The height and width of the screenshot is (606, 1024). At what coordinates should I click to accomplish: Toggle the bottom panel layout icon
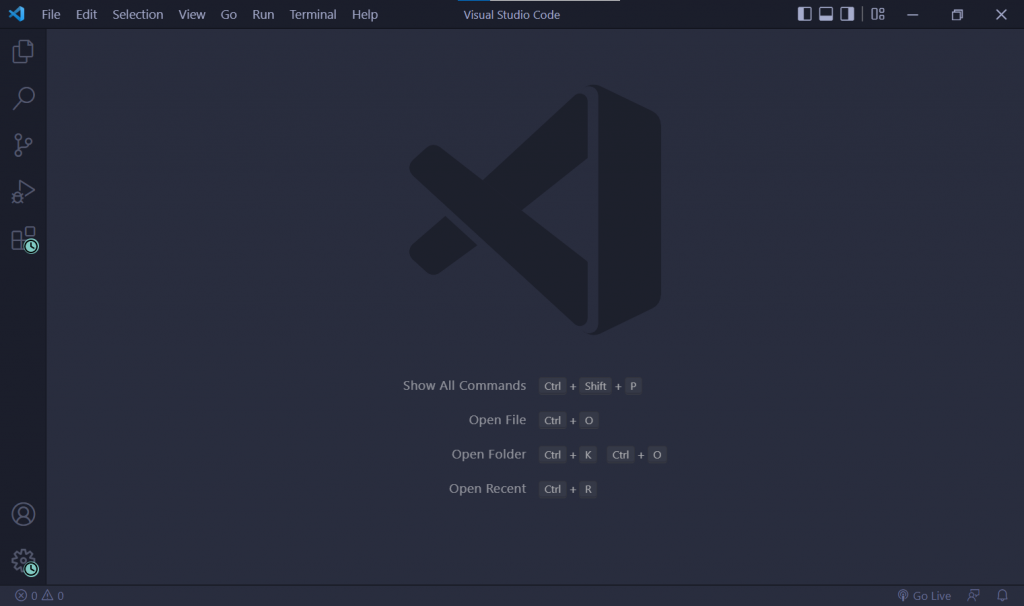tap(825, 14)
